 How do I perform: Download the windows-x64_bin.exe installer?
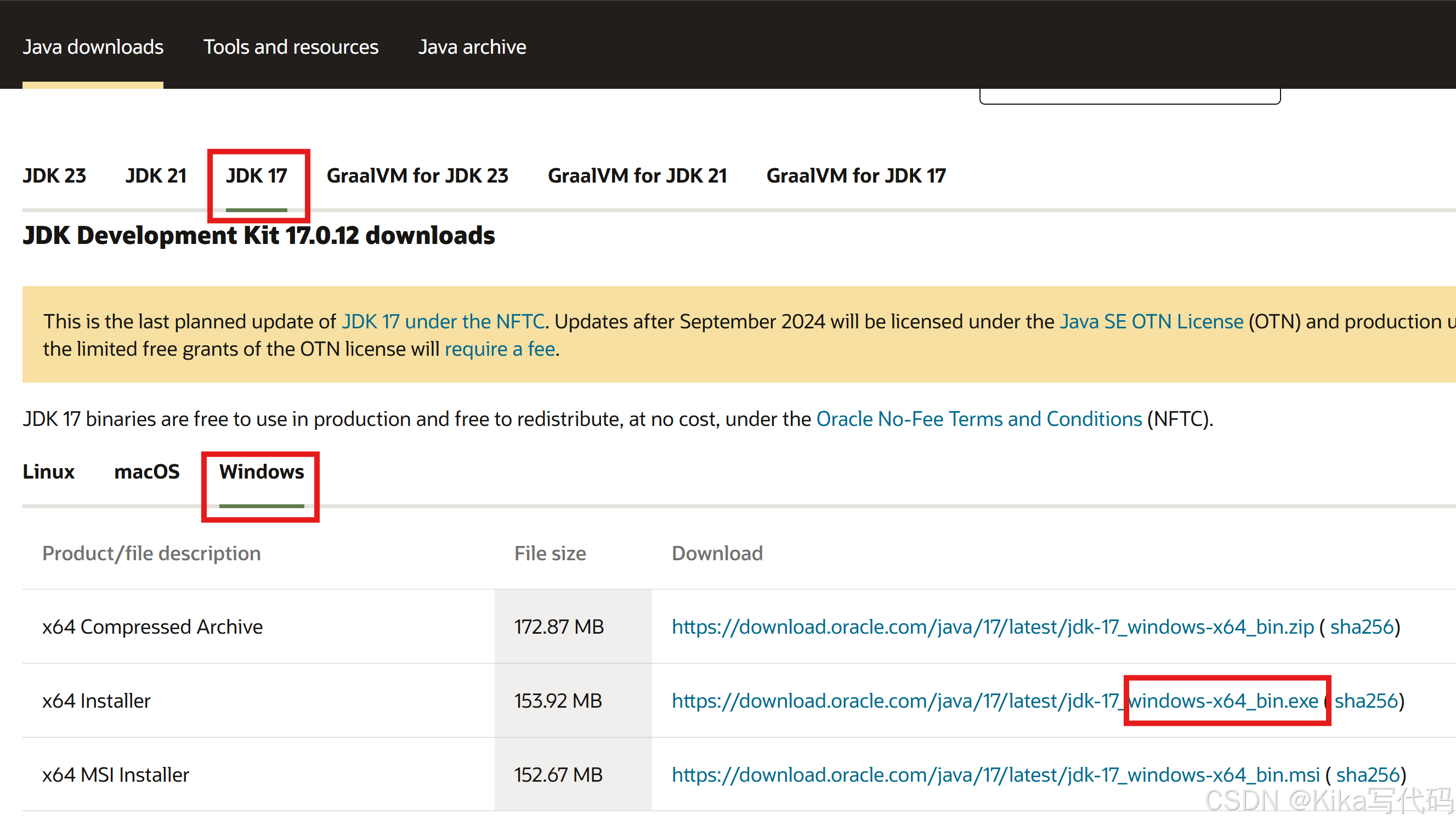(x=995, y=702)
